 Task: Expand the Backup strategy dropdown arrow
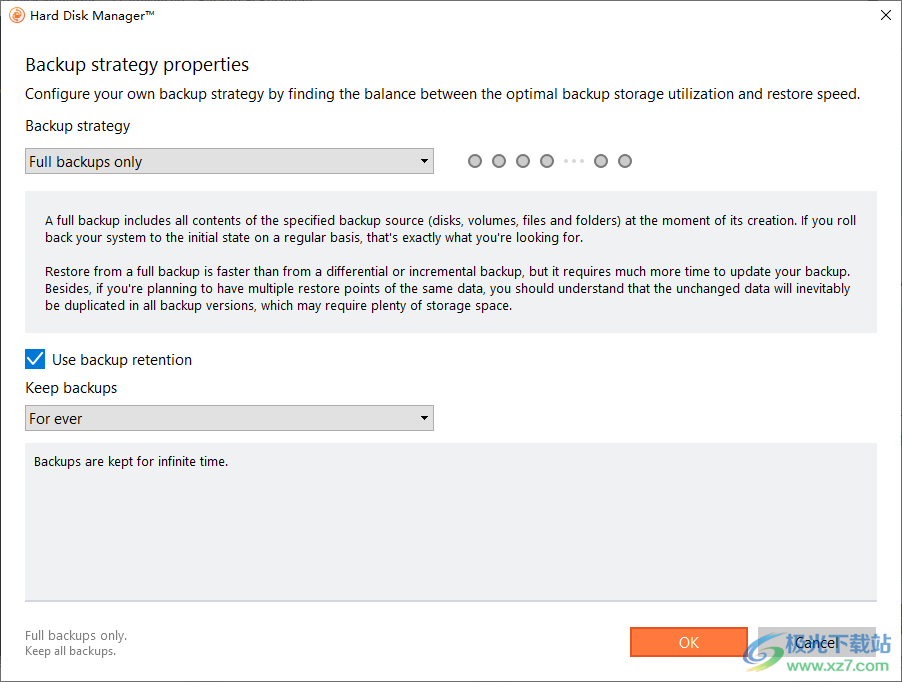(424, 162)
